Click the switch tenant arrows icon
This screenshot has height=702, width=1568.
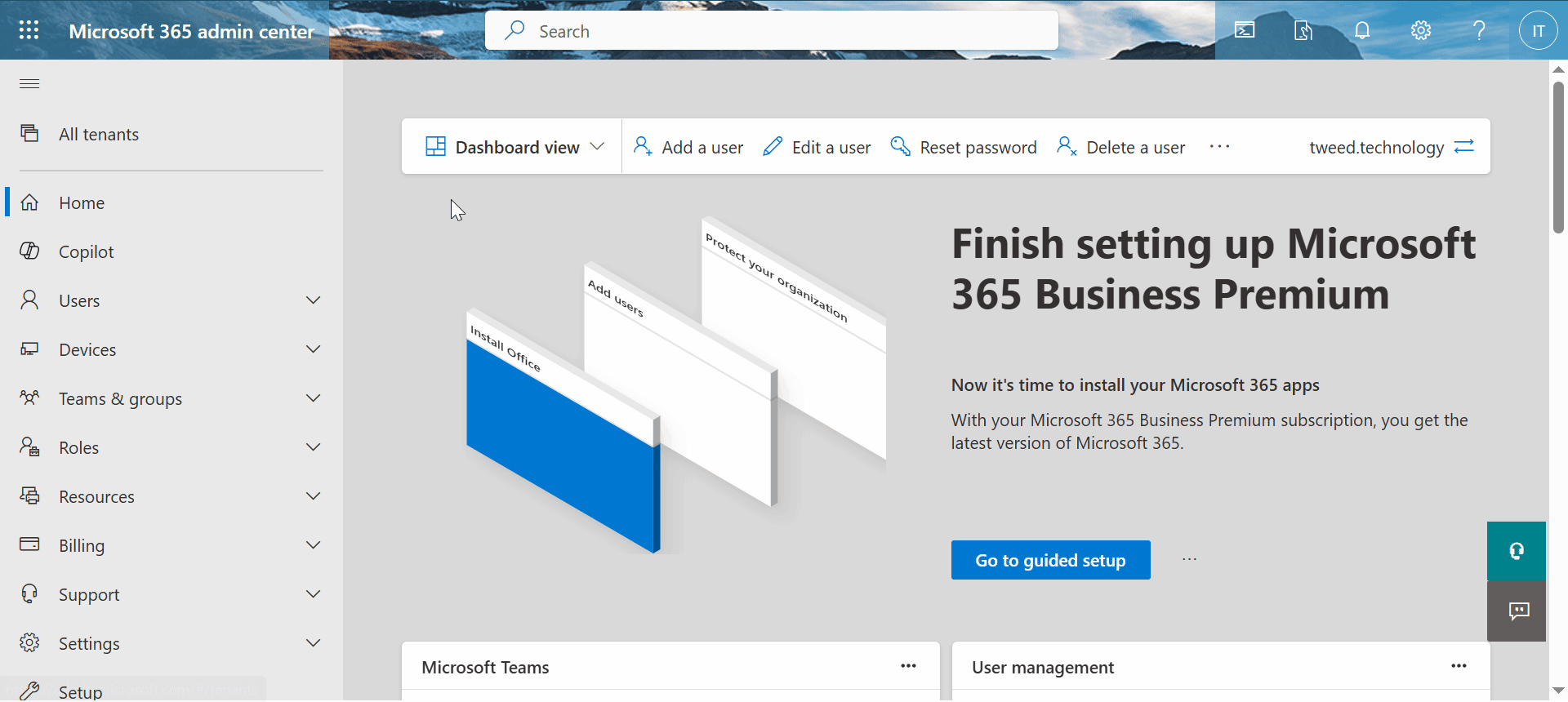coord(1464,146)
